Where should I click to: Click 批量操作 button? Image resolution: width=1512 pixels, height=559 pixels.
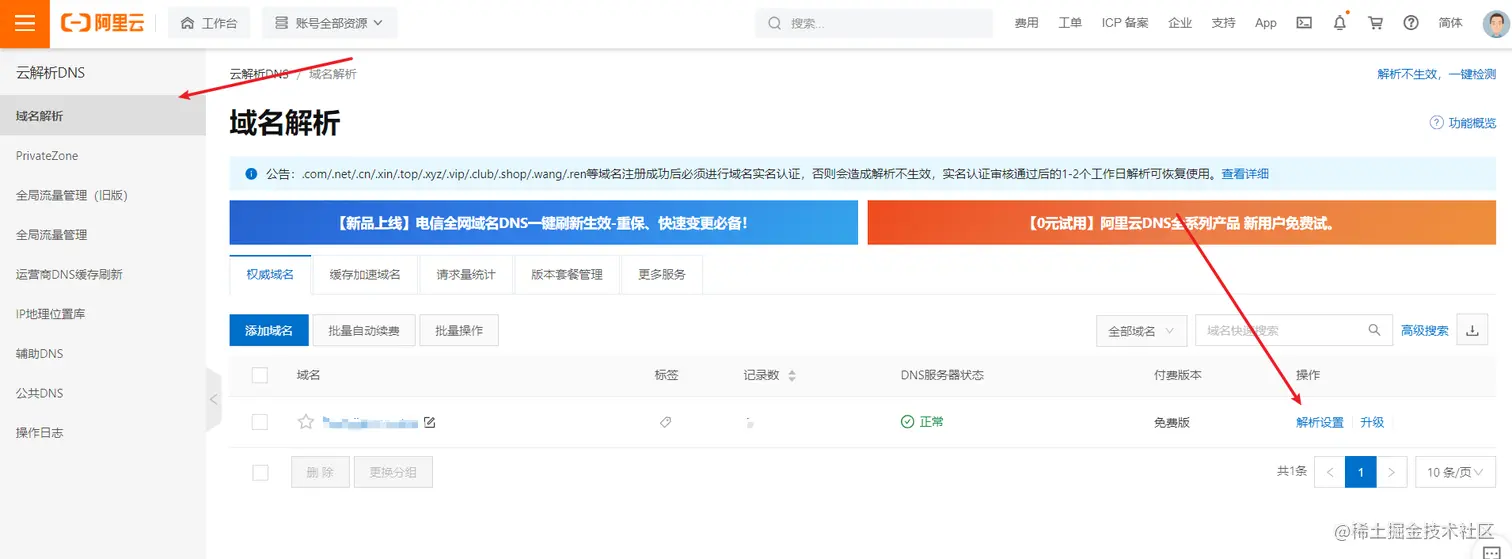[x=459, y=330]
